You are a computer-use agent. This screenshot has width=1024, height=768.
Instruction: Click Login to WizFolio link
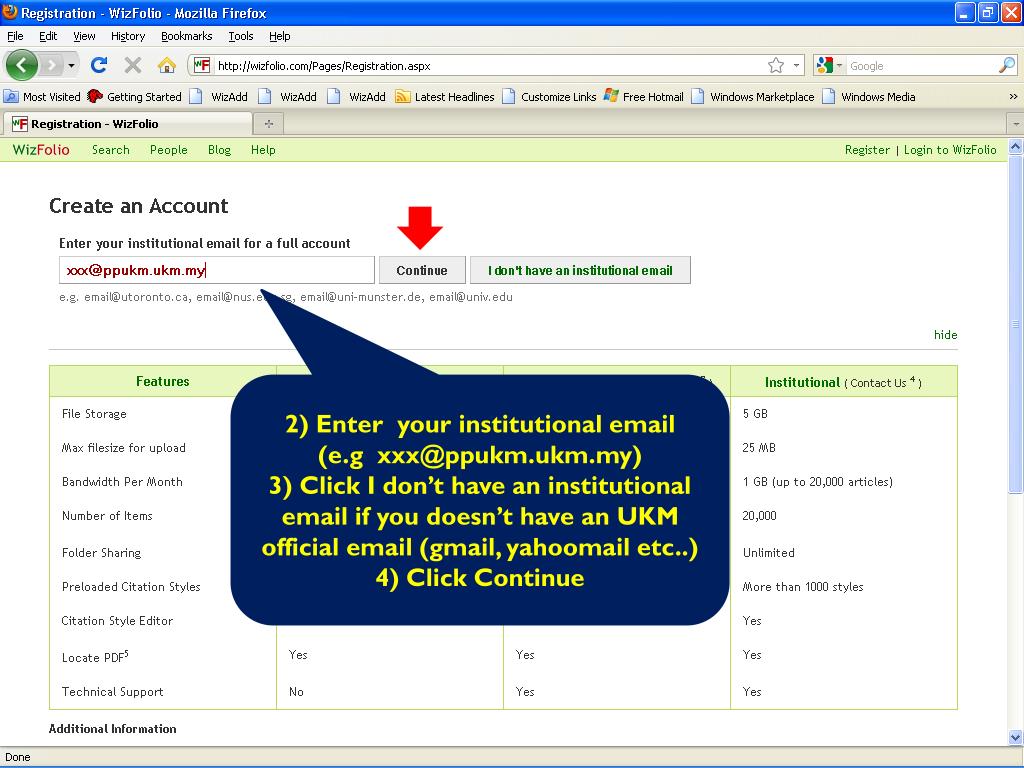click(950, 150)
